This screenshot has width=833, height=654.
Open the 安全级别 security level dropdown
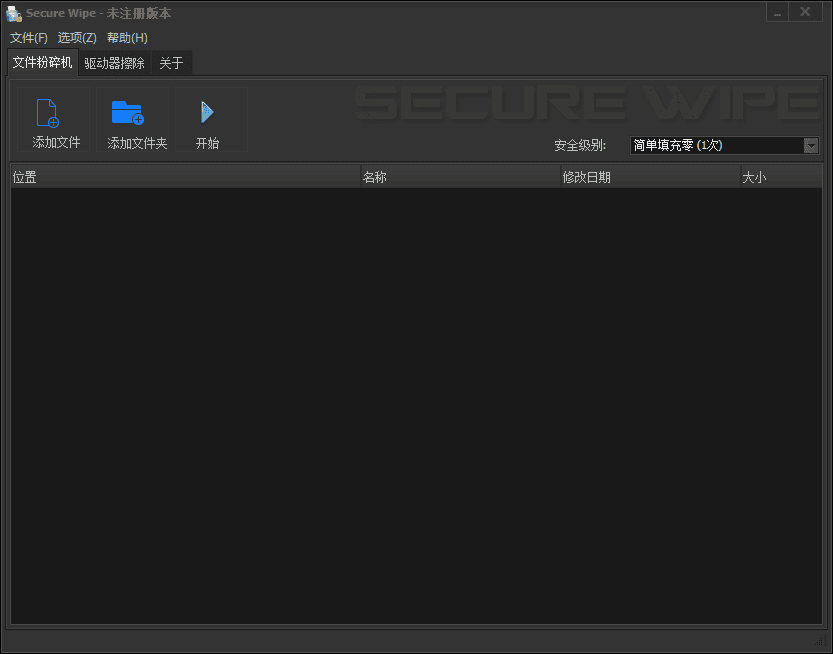[722, 145]
